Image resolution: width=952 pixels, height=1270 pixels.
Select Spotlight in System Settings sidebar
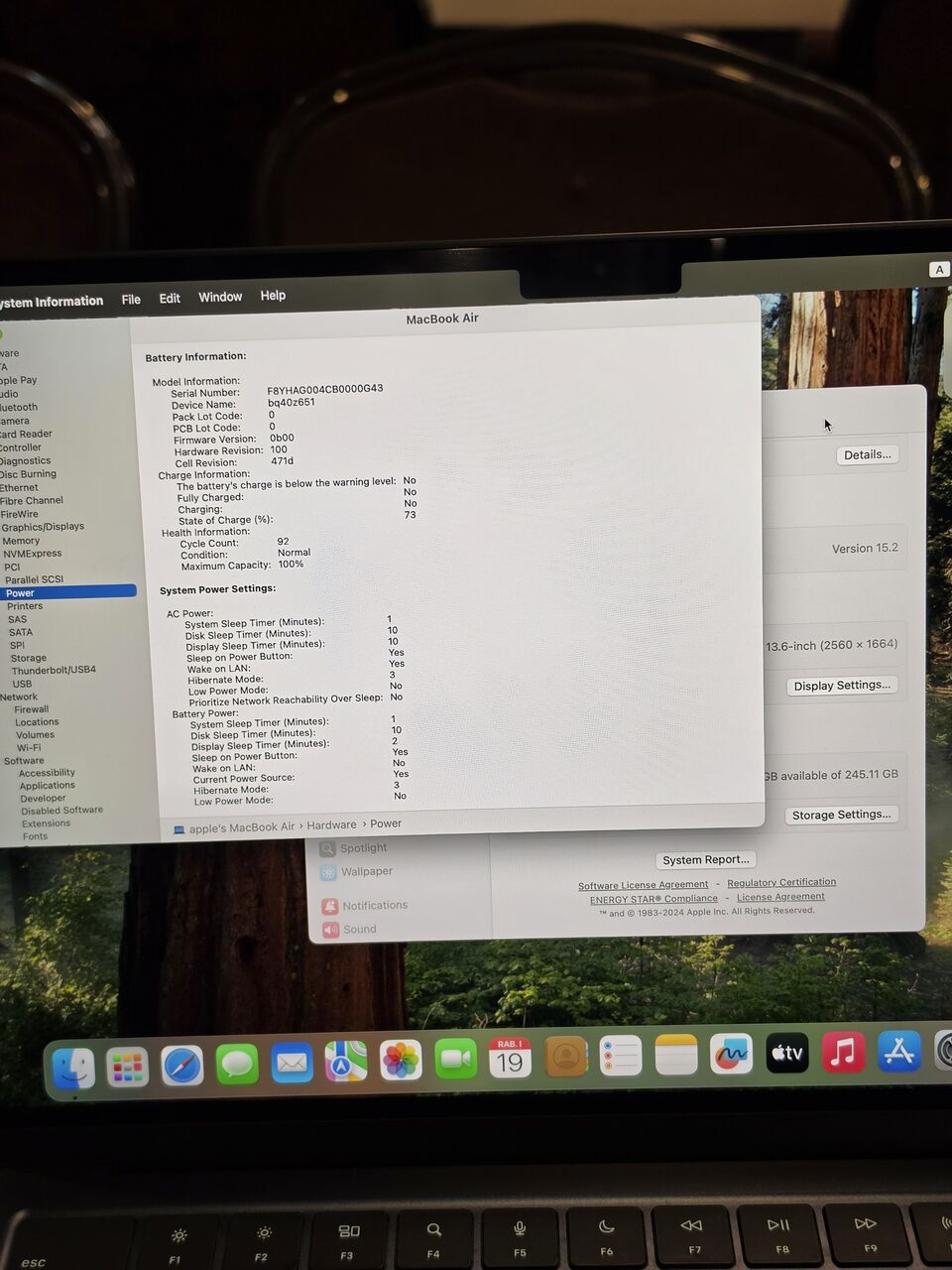363,848
